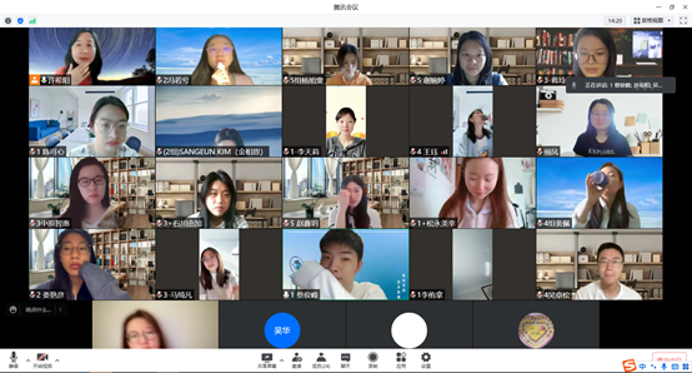Open the Apps icon in toolbar
The image size is (693, 375).
click(401, 360)
